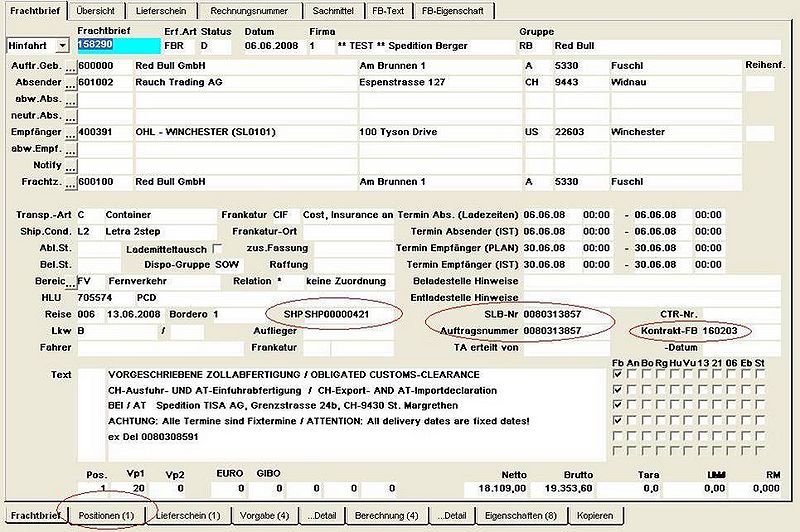This screenshot has height=532, width=800.
Task: Open the Frachtz. lookup ellipsis button
Action: [71, 184]
